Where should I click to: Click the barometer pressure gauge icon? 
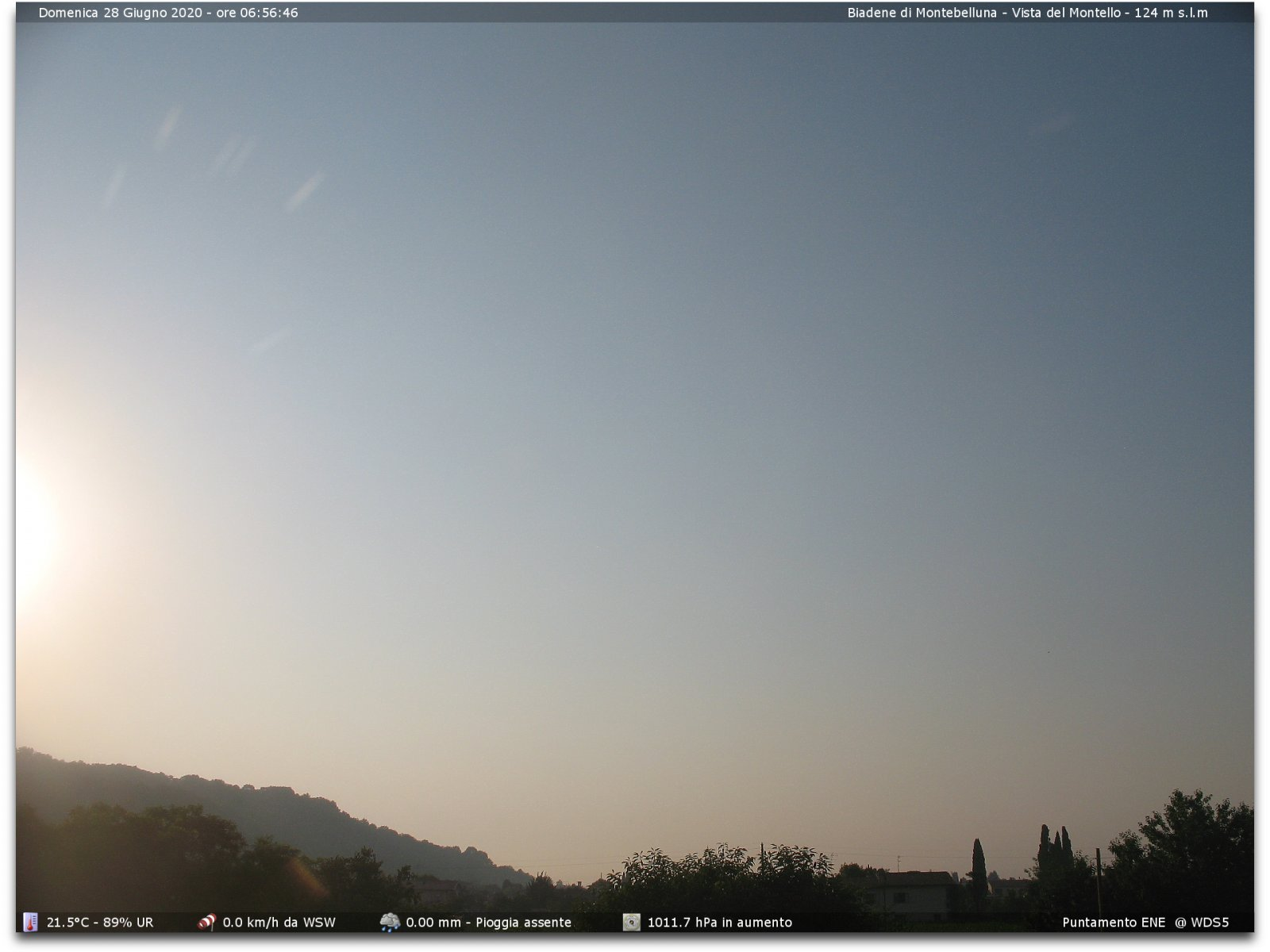point(631,922)
